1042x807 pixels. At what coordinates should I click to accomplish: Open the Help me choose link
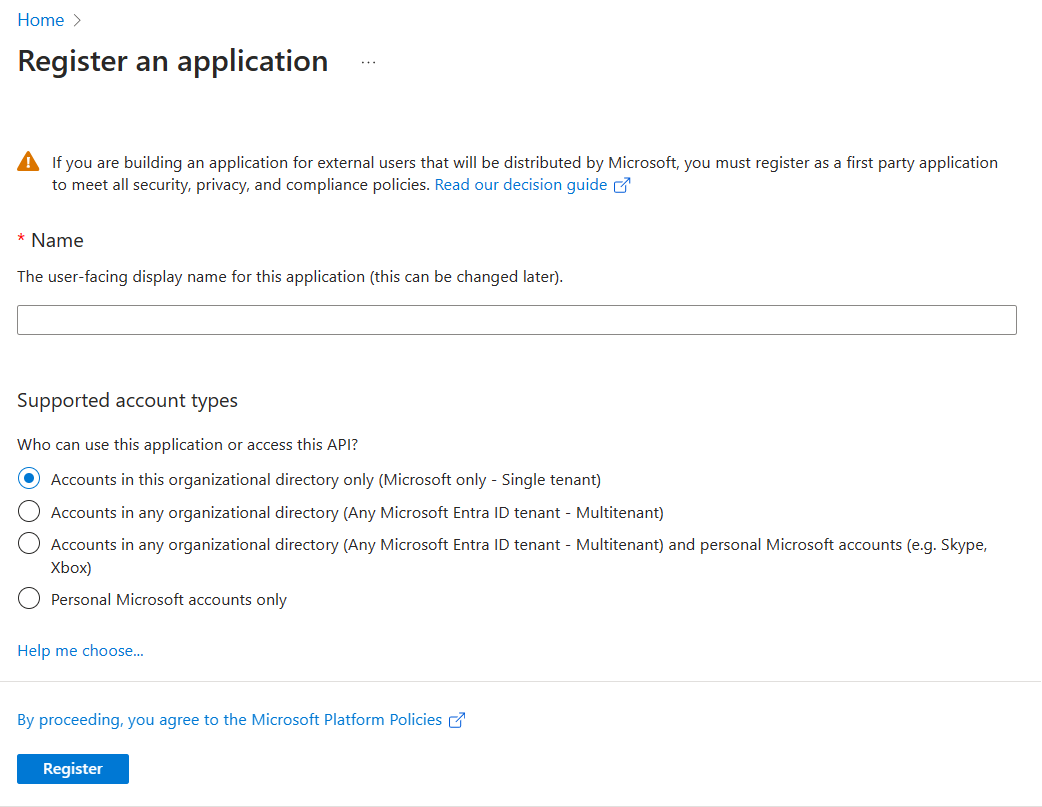click(x=80, y=650)
